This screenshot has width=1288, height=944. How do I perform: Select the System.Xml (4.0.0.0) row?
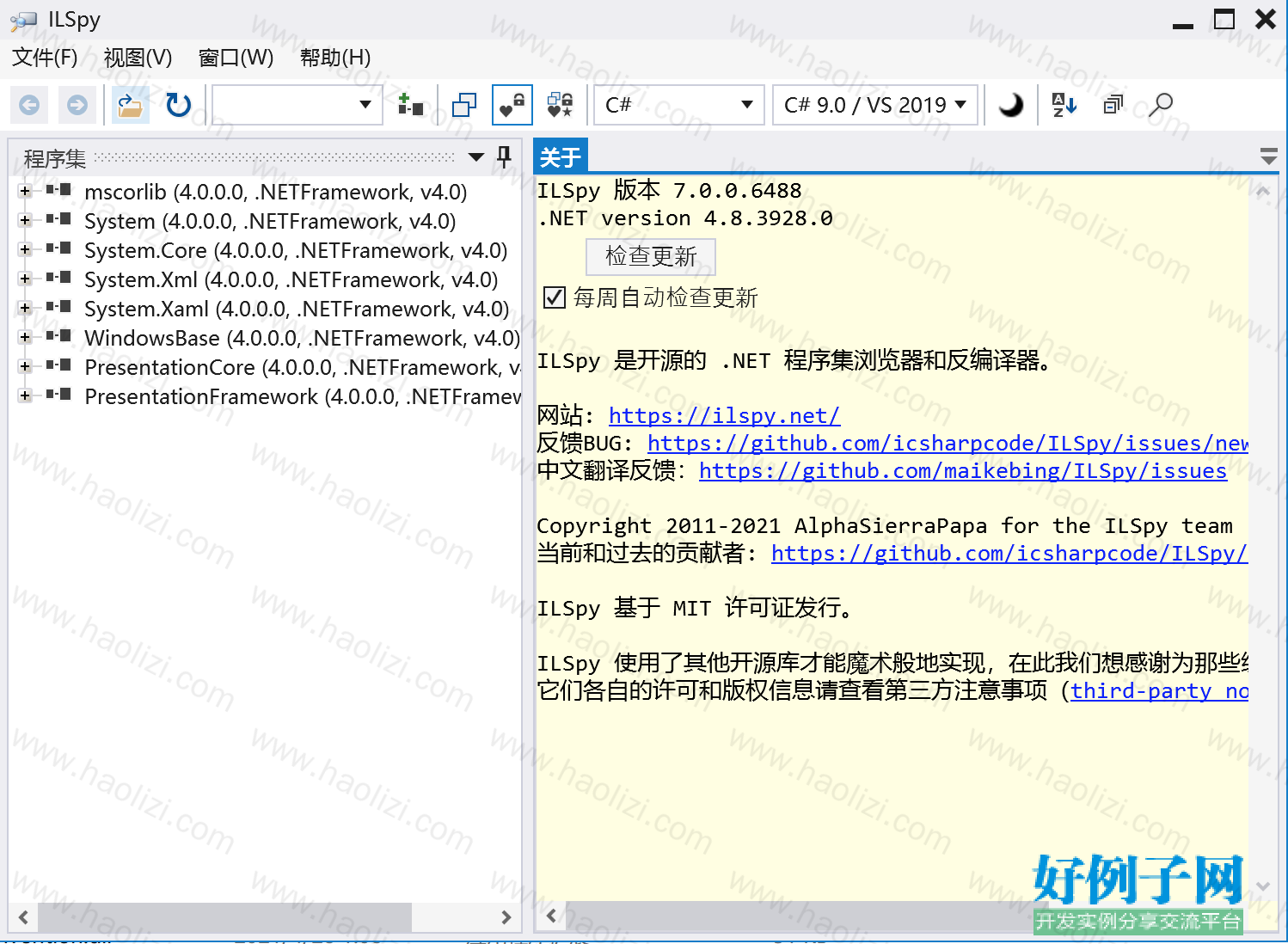pyautogui.click(x=291, y=279)
